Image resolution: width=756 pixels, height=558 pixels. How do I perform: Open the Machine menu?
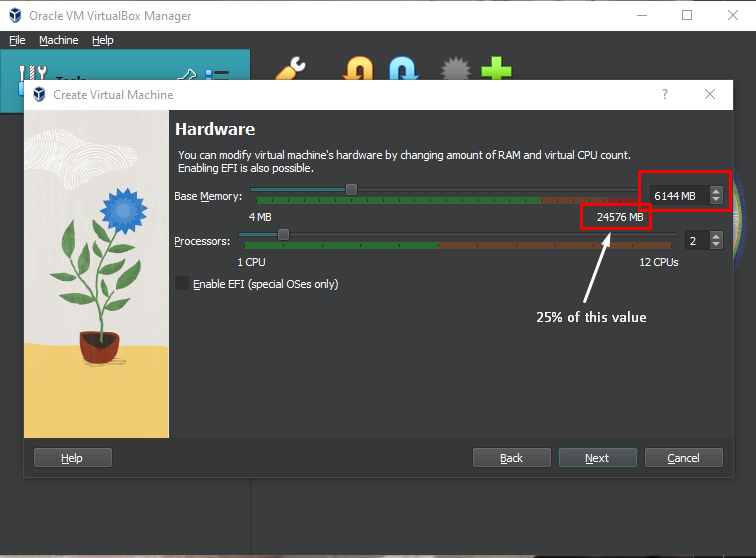58,40
